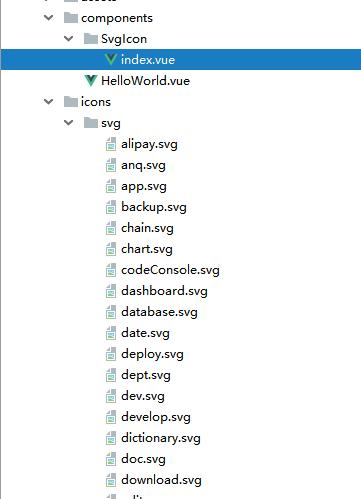Open the date.svg file name
The height and width of the screenshot is (499, 361).
click(x=145, y=333)
